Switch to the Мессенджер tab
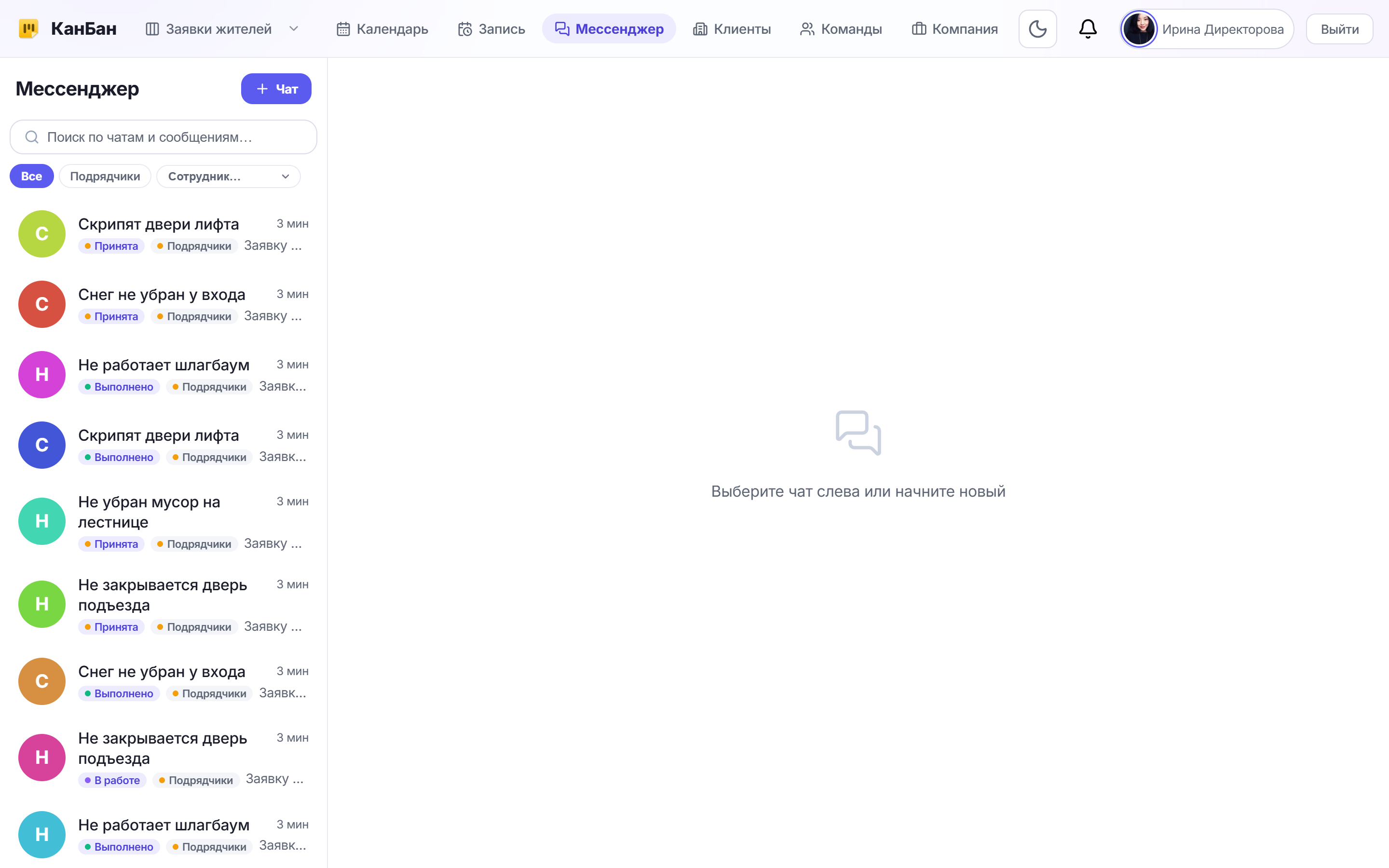Viewport: 1389px width, 868px height. (x=609, y=29)
